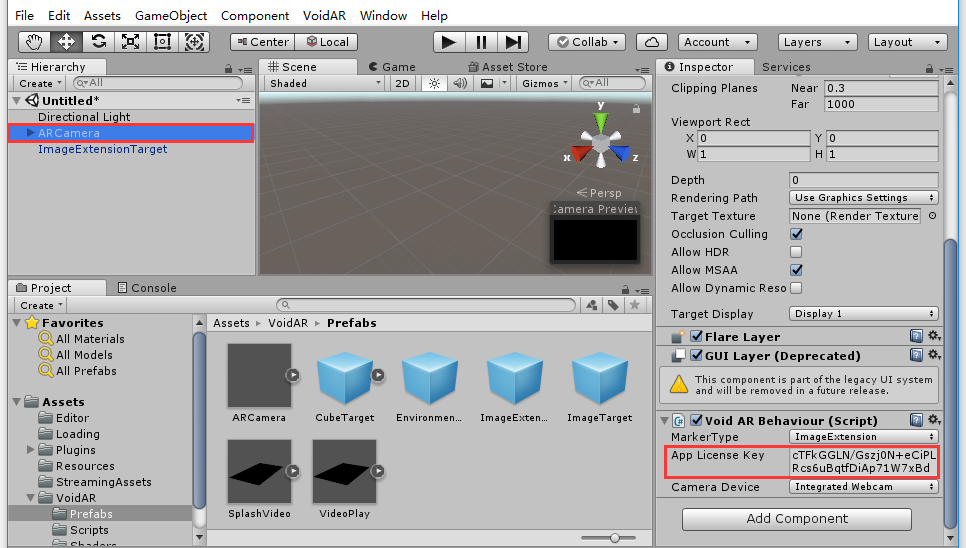Click the App License Key field
The image size is (966, 548).
click(x=862, y=461)
